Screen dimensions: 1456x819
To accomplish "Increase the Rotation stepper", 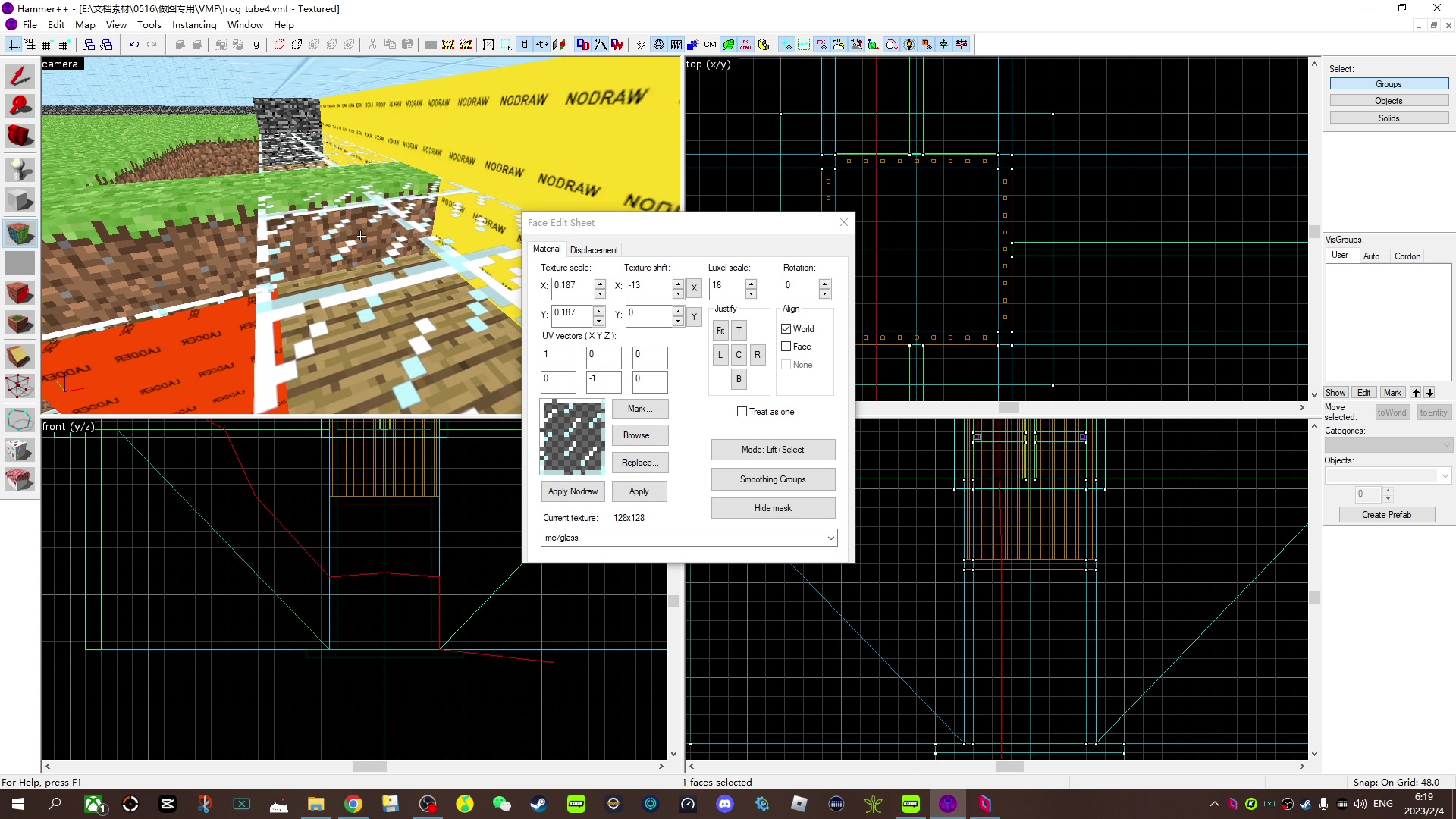I will (x=824, y=284).
